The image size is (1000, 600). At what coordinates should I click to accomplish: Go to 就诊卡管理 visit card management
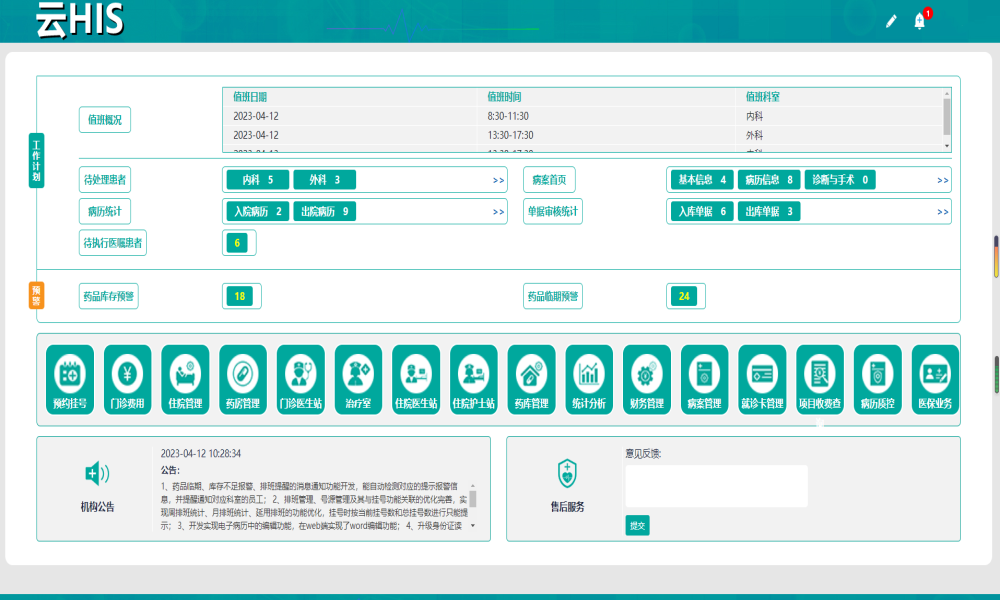(x=763, y=379)
